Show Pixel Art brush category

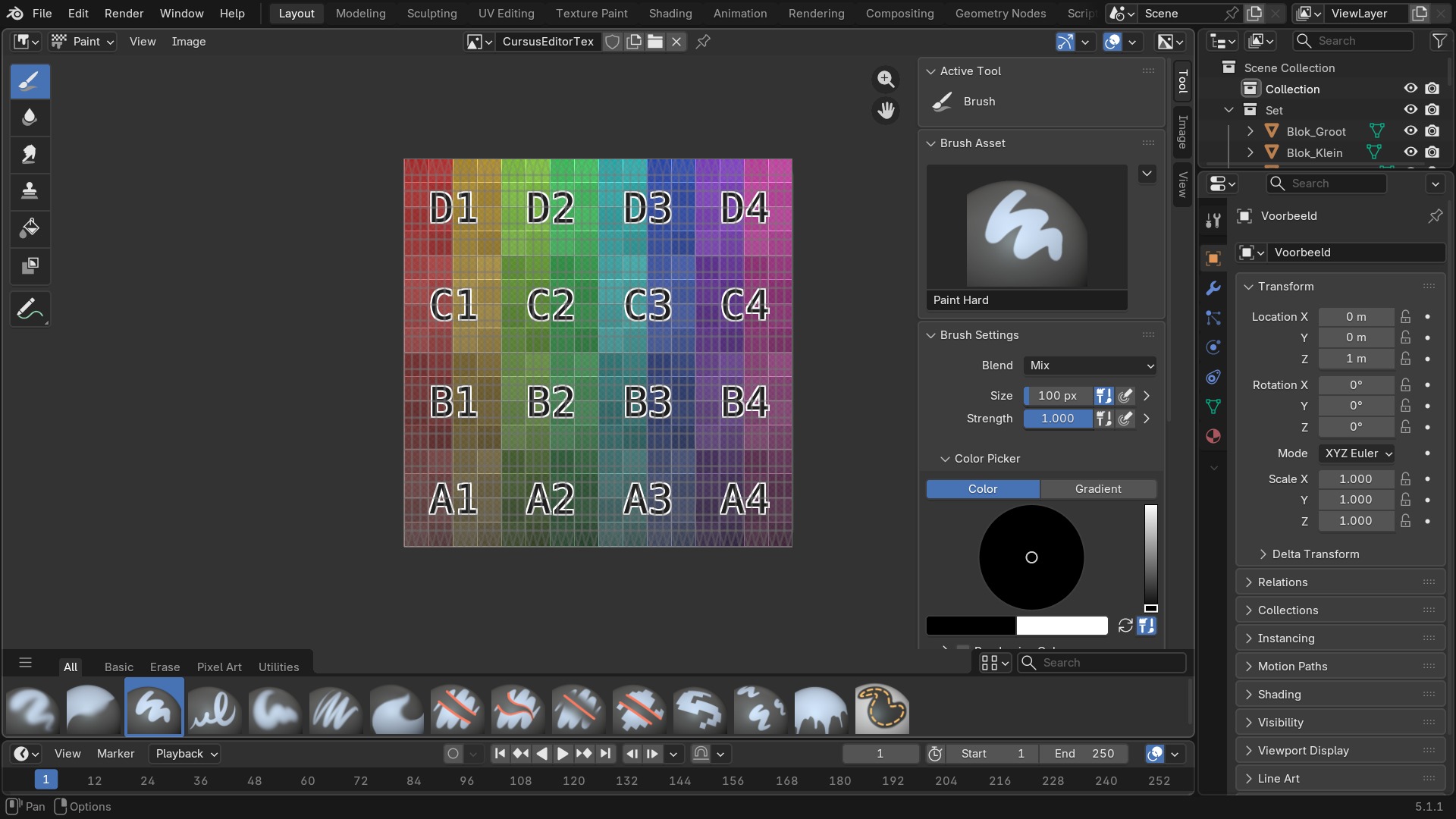point(219,667)
